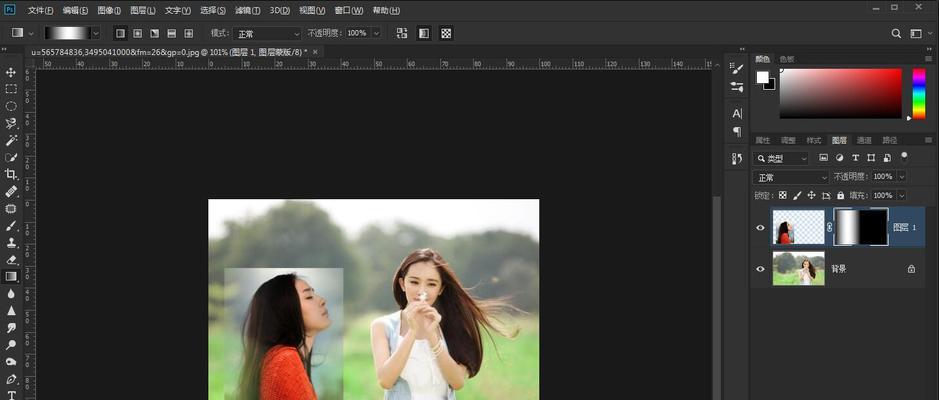Select the 图层 1 layer mask thumbnail
The image size is (939, 400).
click(x=861, y=227)
